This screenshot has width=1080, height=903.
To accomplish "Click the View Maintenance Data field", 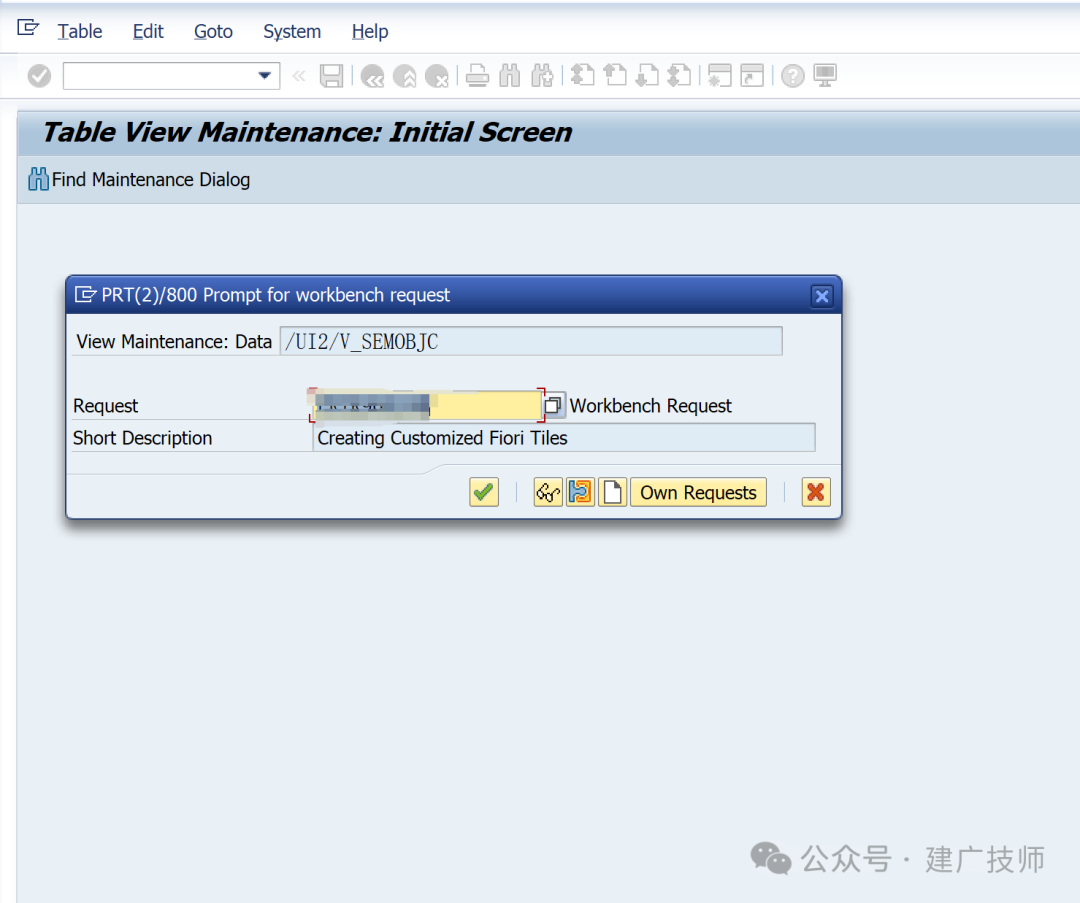I will point(531,342).
